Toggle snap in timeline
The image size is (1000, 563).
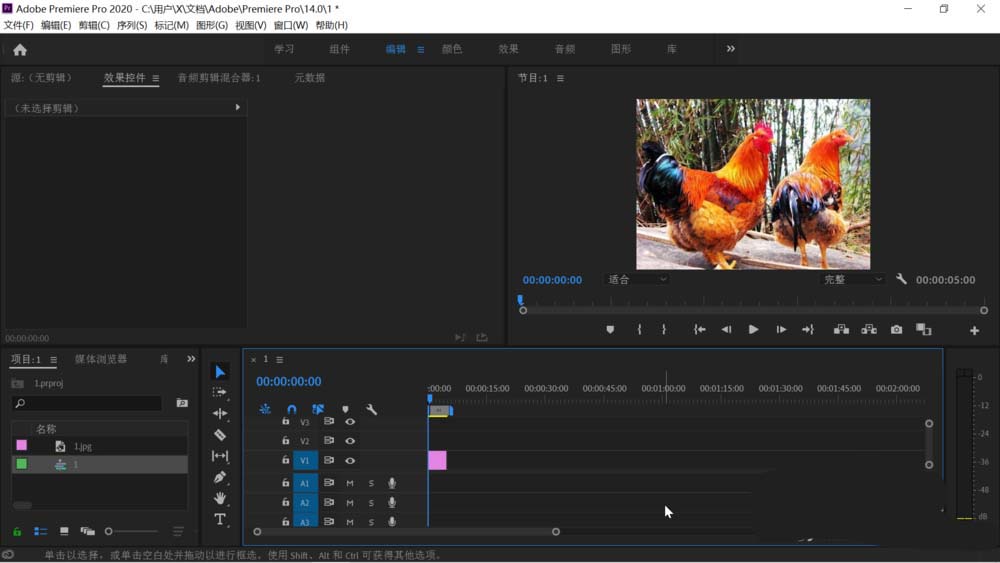point(291,409)
